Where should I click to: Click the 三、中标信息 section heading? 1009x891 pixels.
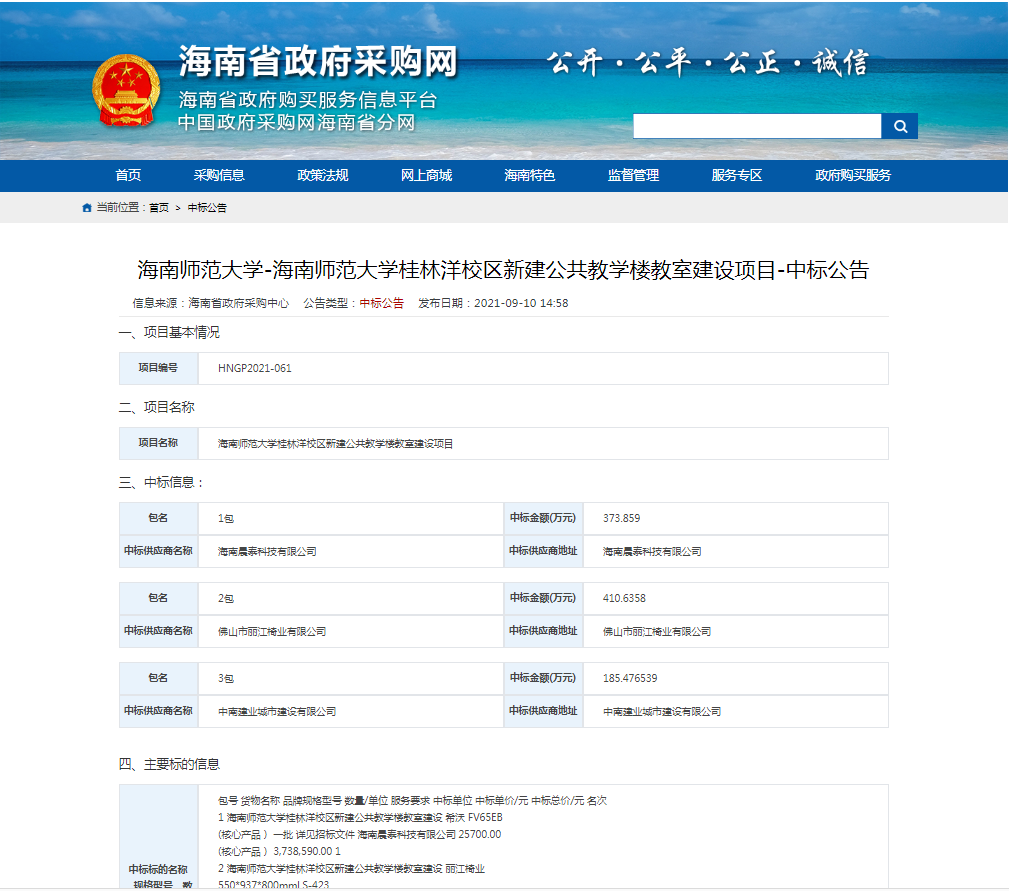click(161, 482)
